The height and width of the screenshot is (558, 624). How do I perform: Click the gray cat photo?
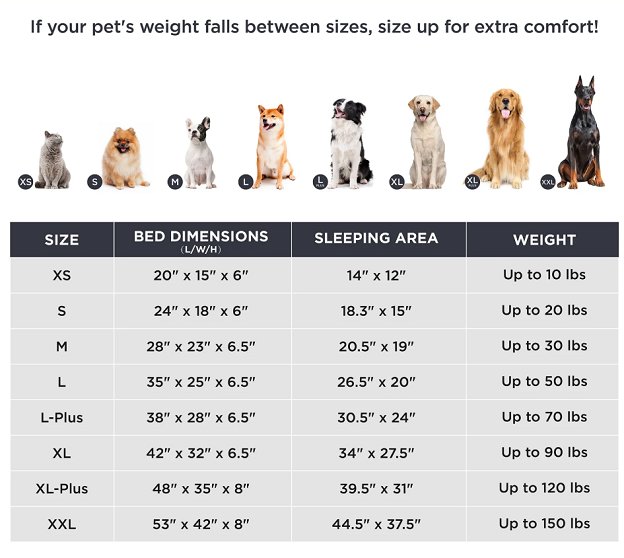tap(54, 159)
